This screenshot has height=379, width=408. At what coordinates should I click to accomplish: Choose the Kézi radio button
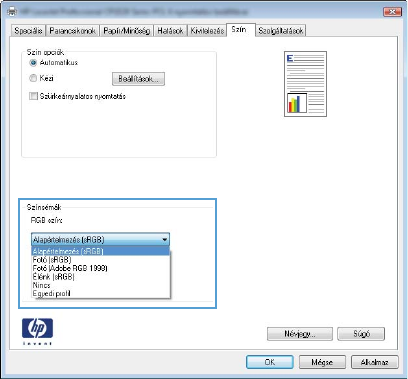coord(33,78)
